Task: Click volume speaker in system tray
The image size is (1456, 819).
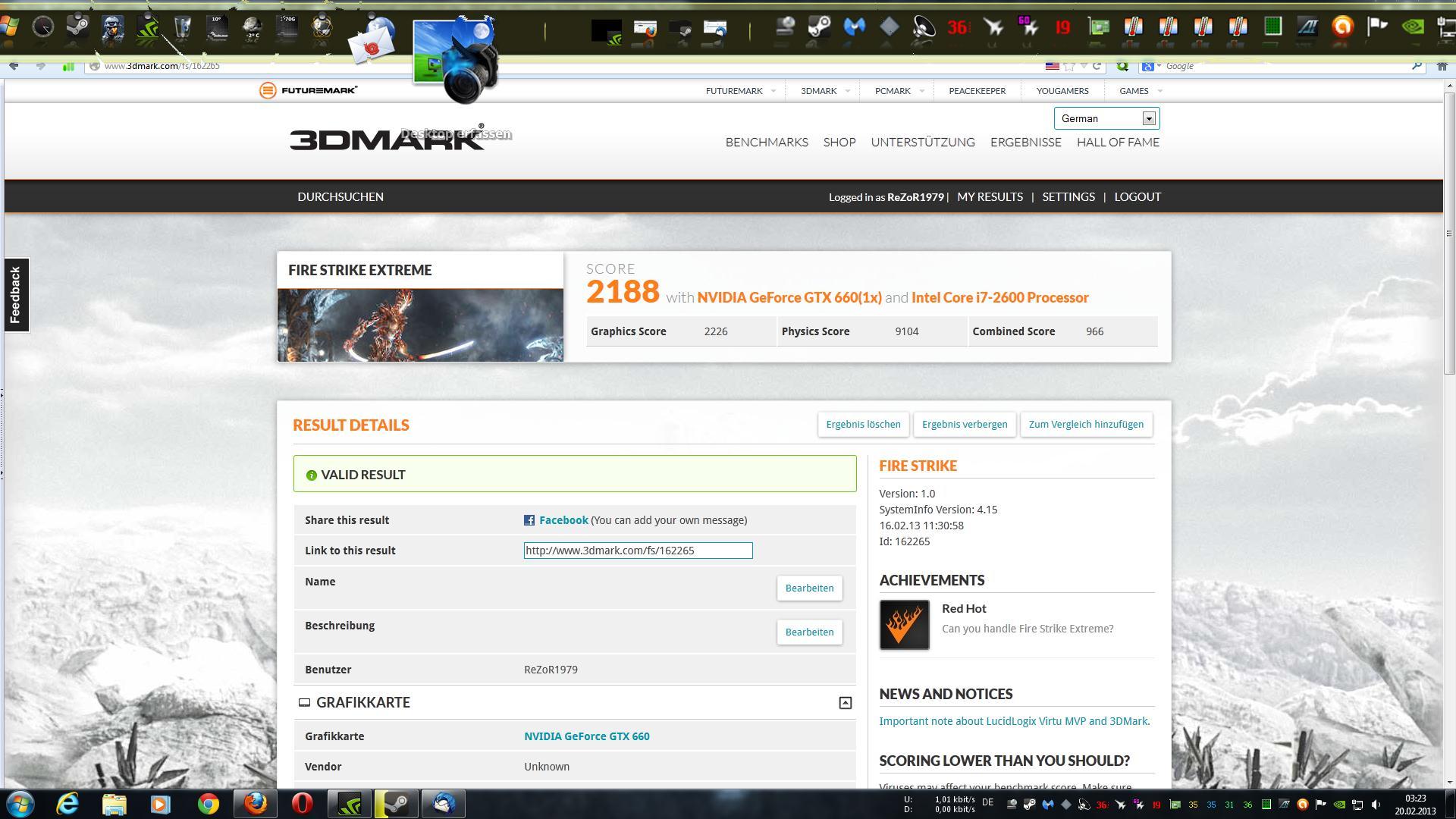Action: (x=1376, y=805)
